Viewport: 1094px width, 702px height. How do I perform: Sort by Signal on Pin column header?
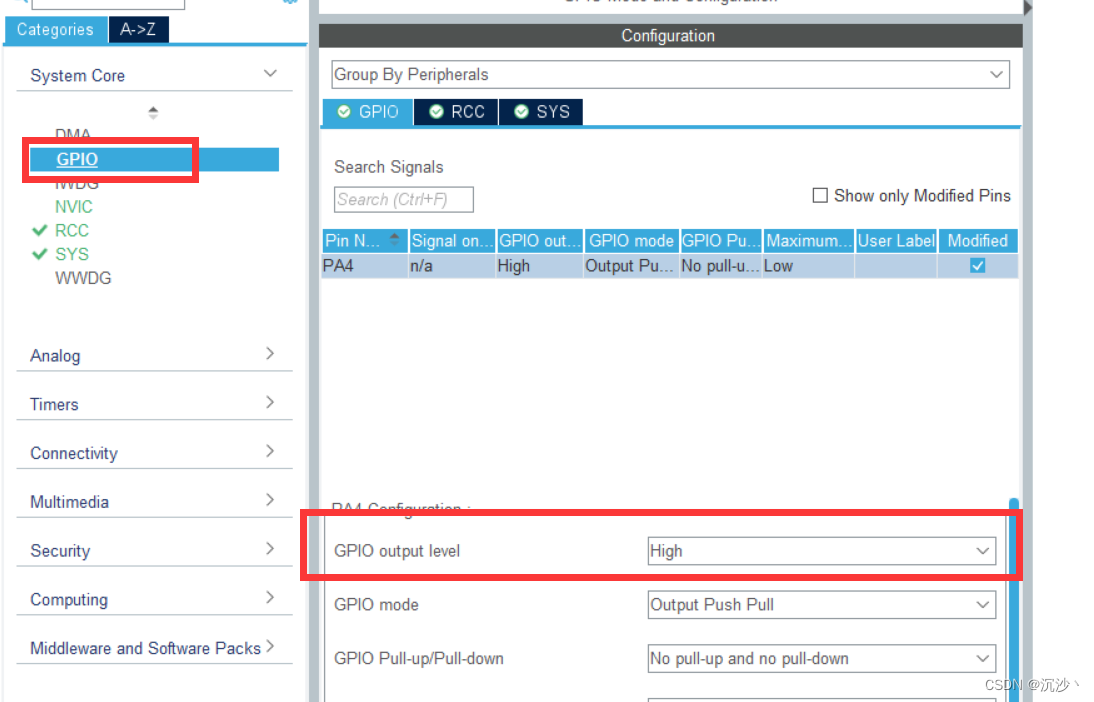pyautogui.click(x=452, y=241)
